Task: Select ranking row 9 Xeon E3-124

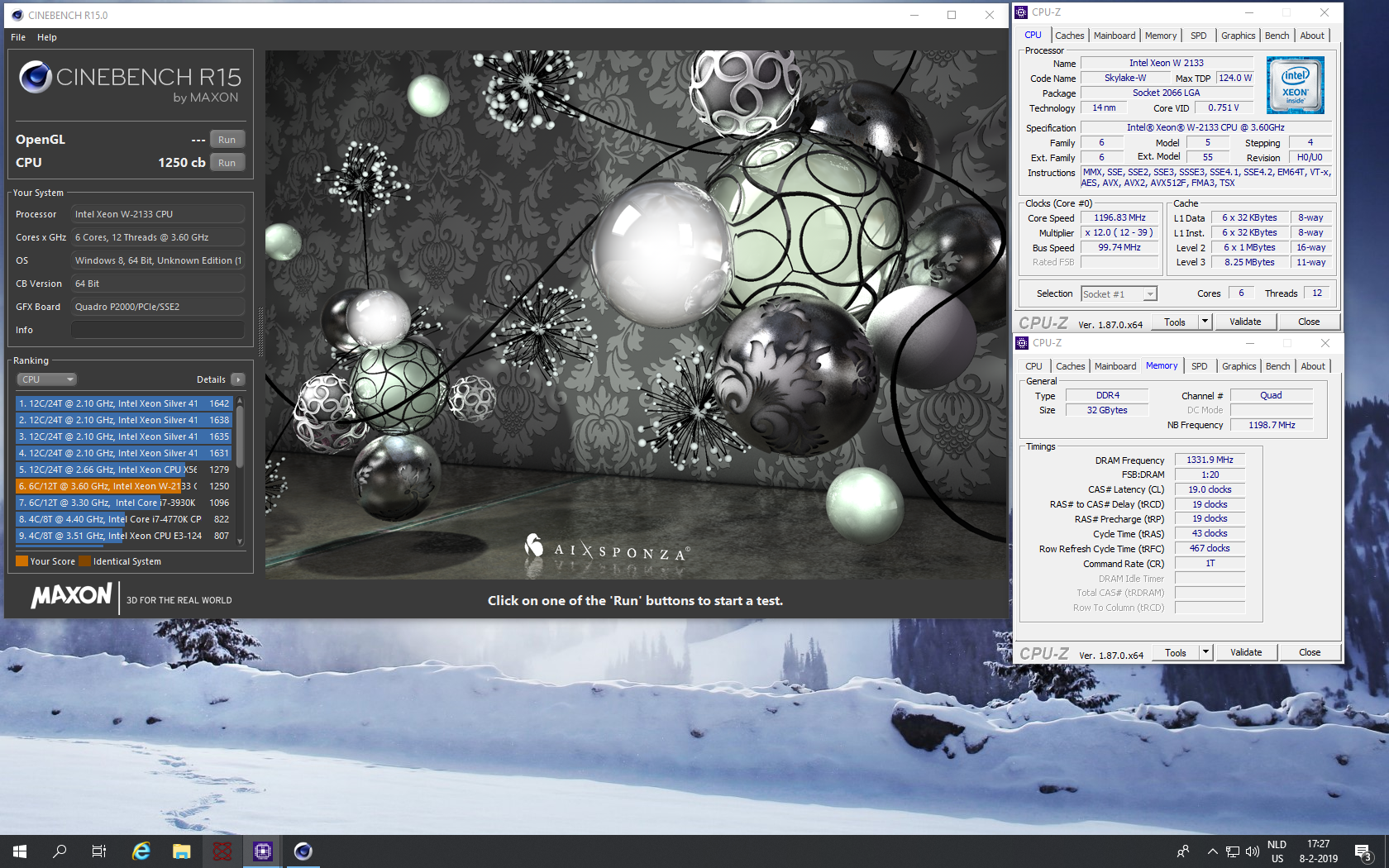Action: tap(124, 536)
